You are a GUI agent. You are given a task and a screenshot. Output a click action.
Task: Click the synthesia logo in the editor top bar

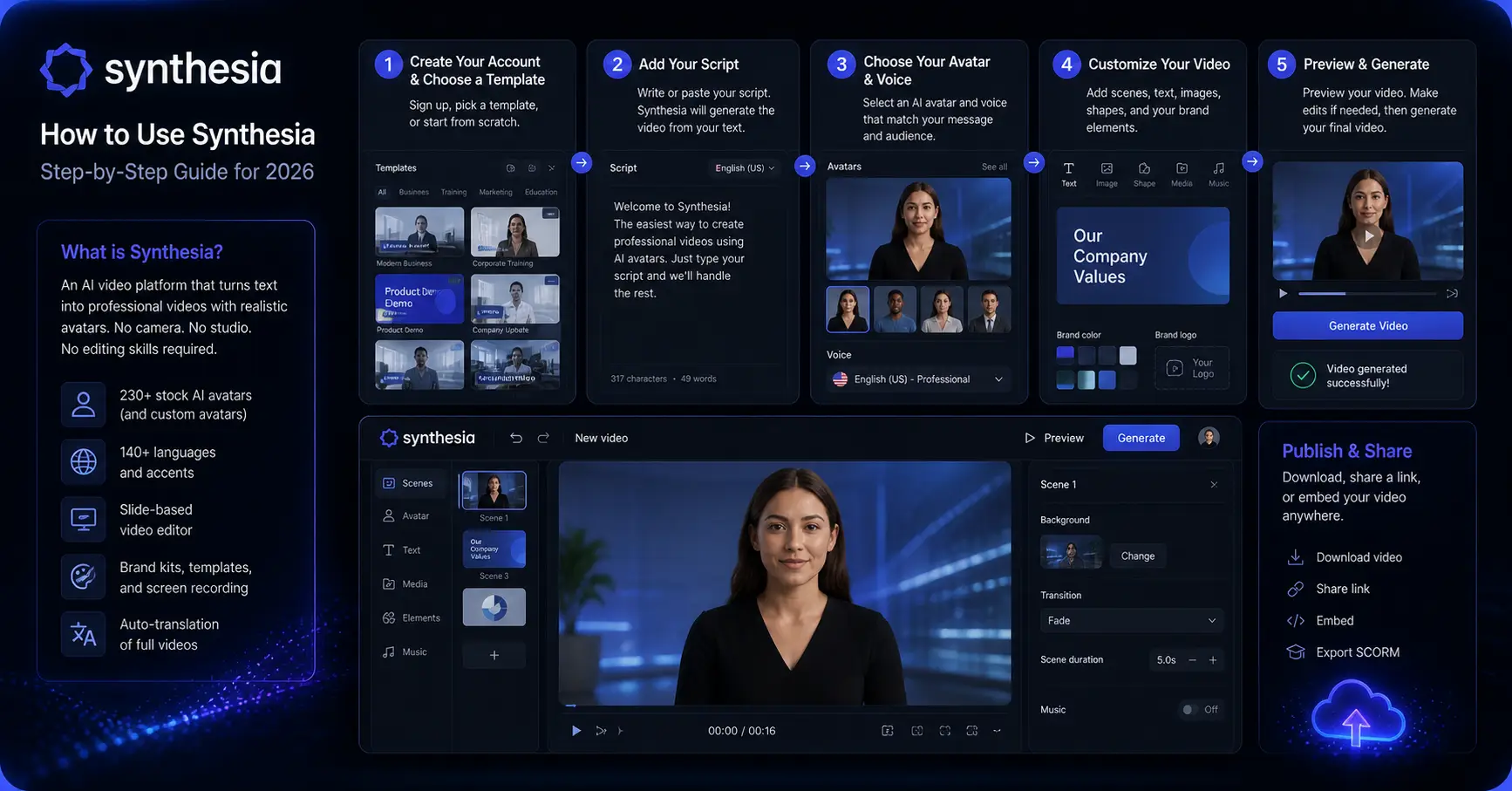[x=427, y=438]
